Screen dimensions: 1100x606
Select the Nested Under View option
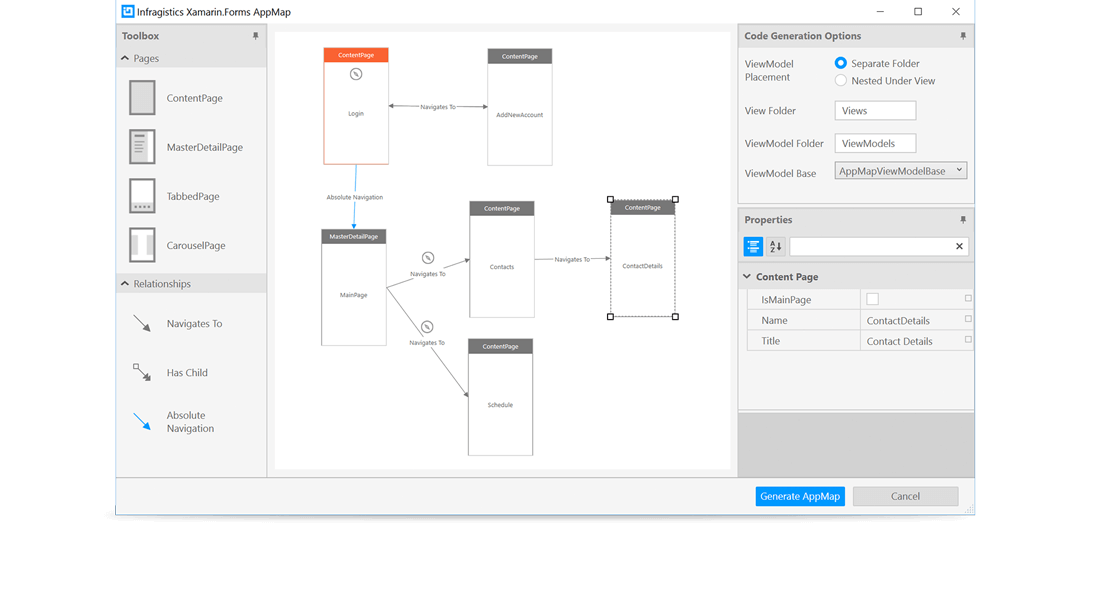[841, 80]
